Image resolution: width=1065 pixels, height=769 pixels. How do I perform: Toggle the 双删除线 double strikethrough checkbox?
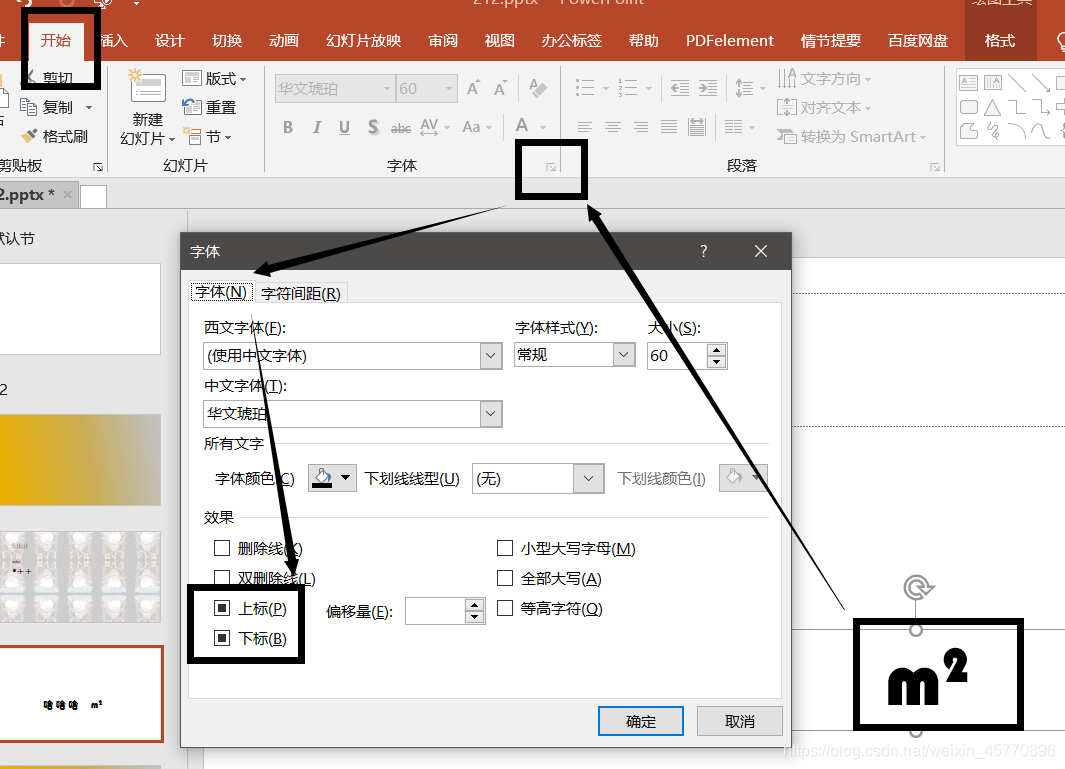point(221,578)
